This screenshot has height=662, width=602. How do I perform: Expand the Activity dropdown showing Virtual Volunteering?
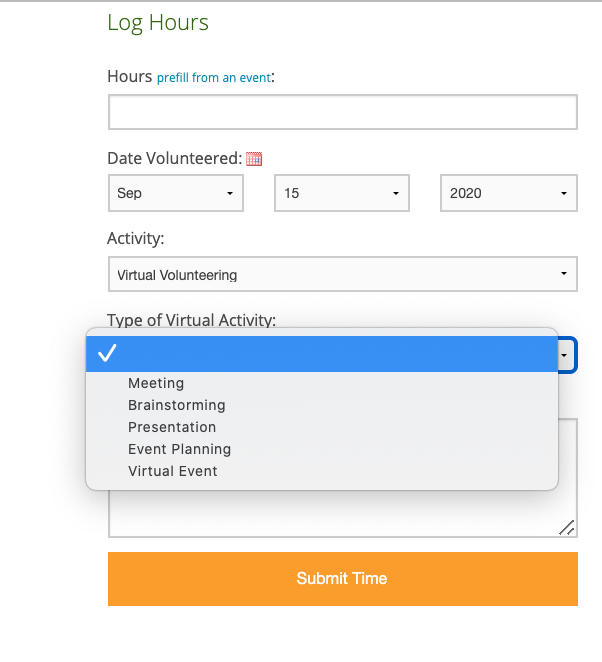[x=342, y=274]
